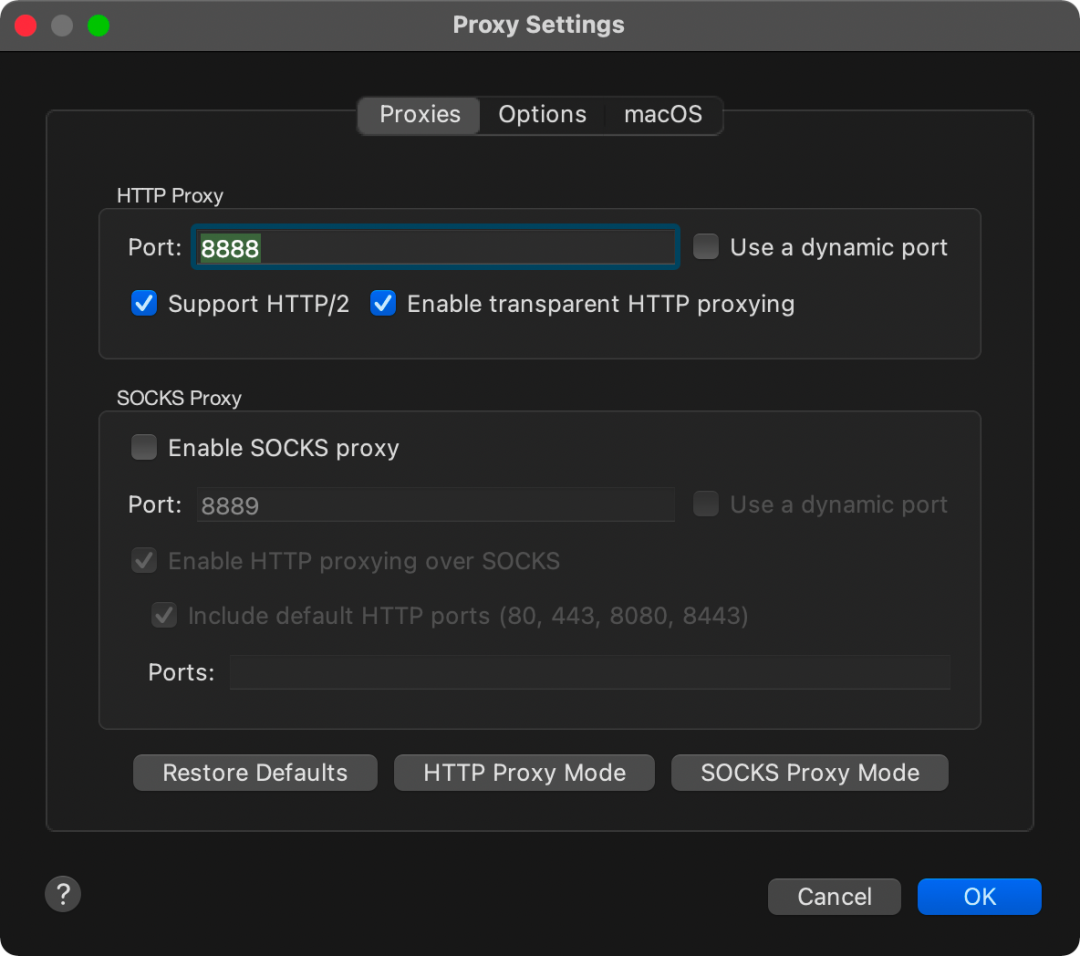The image size is (1080, 956).
Task: Switch to the macOS tab
Action: [663, 114]
